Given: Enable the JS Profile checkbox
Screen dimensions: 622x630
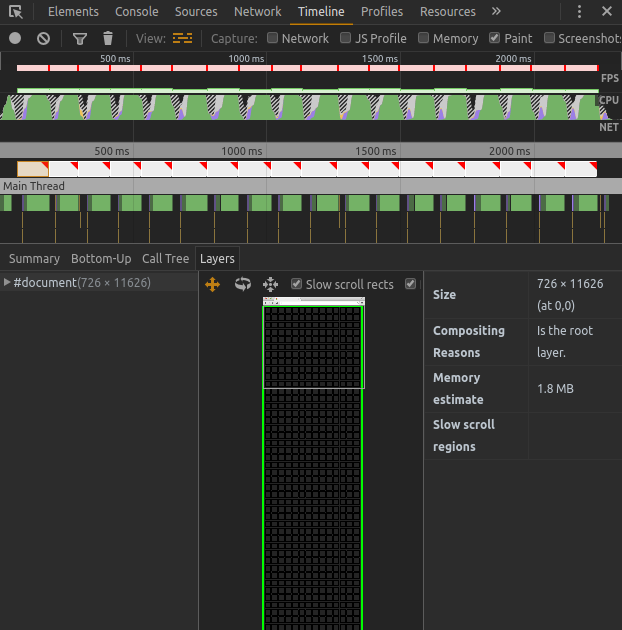Looking at the screenshot, I should pyautogui.click(x=346, y=38).
